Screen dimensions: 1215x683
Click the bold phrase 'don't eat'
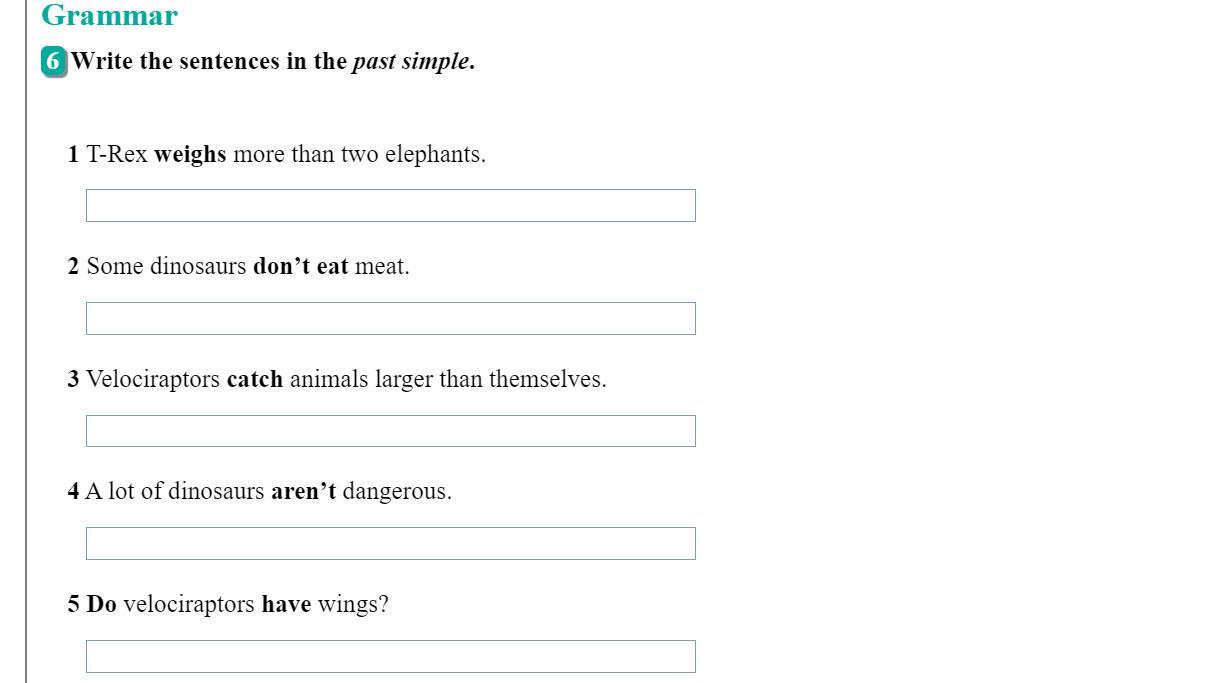click(x=300, y=267)
